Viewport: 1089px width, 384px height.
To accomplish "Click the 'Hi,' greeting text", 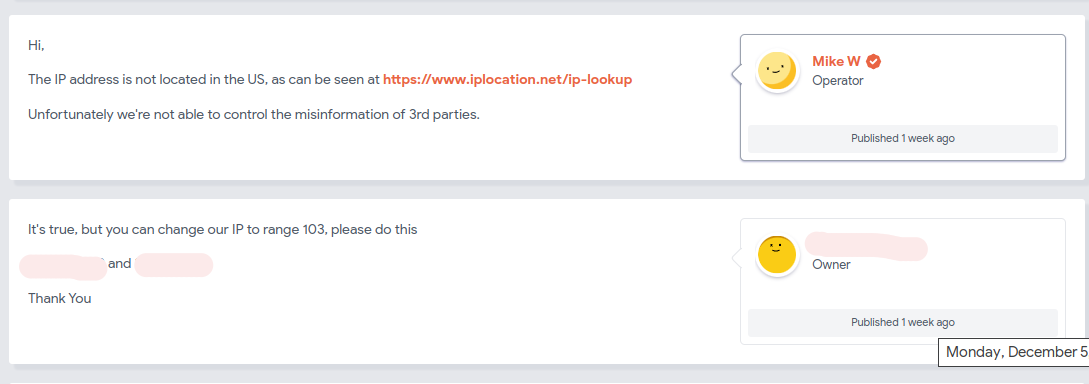I will pyautogui.click(x=36, y=45).
